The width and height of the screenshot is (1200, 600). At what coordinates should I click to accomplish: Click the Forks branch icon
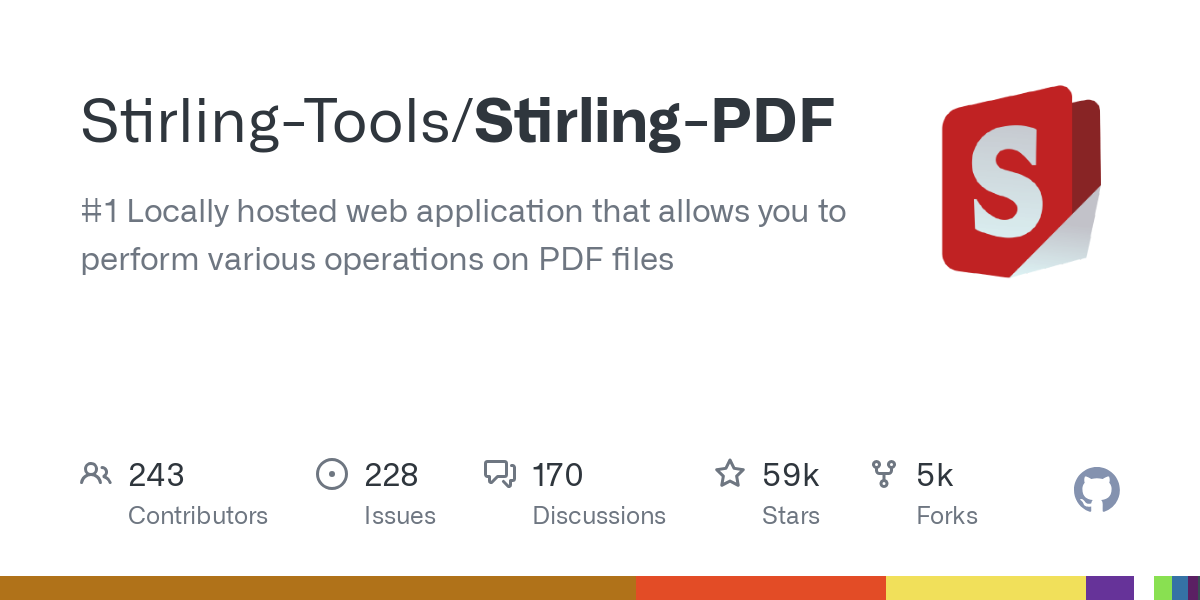(884, 474)
